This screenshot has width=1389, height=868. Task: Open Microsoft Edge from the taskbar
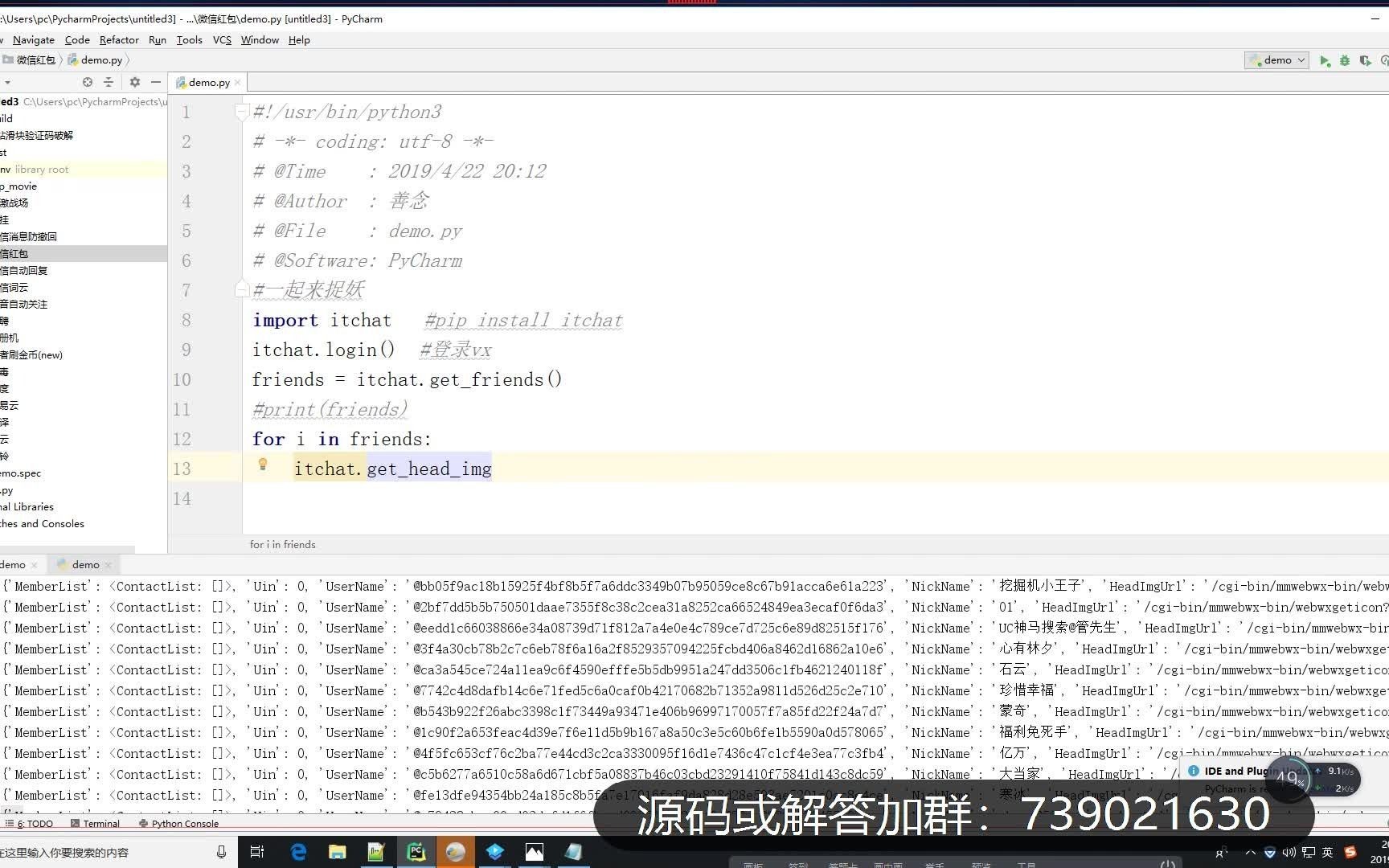coord(297,852)
